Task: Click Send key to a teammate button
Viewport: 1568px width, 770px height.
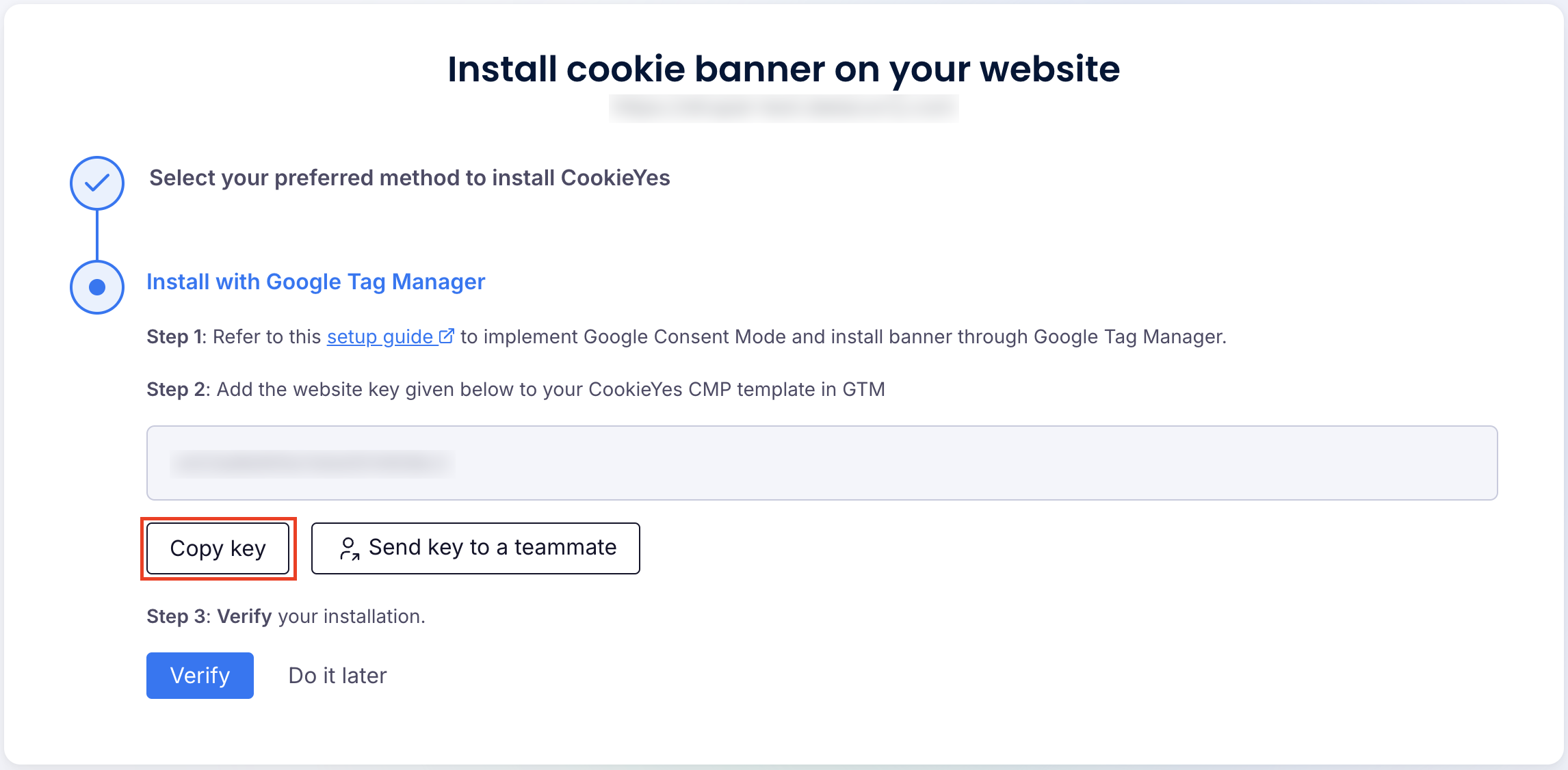Action: pos(475,548)
